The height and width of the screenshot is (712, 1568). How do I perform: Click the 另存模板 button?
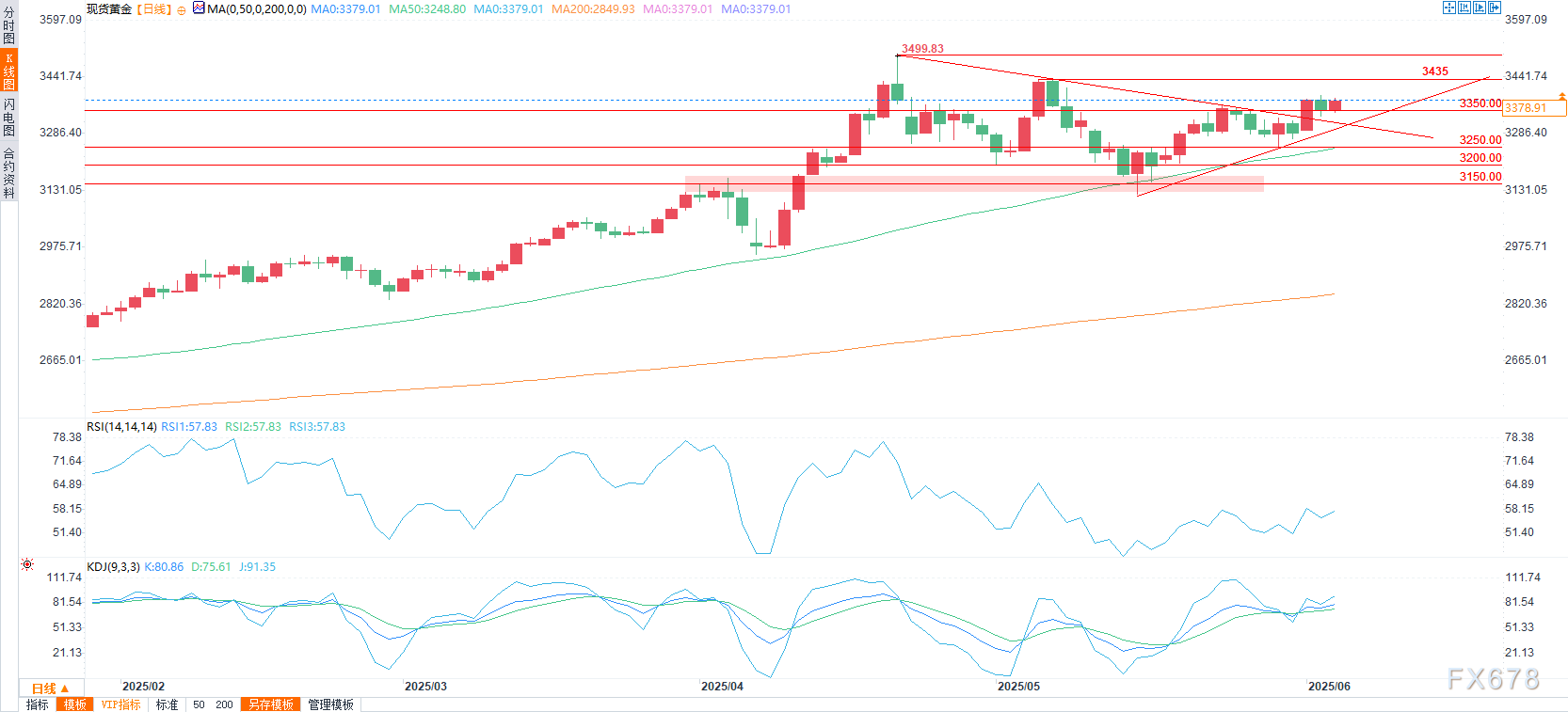click(271, 704)
